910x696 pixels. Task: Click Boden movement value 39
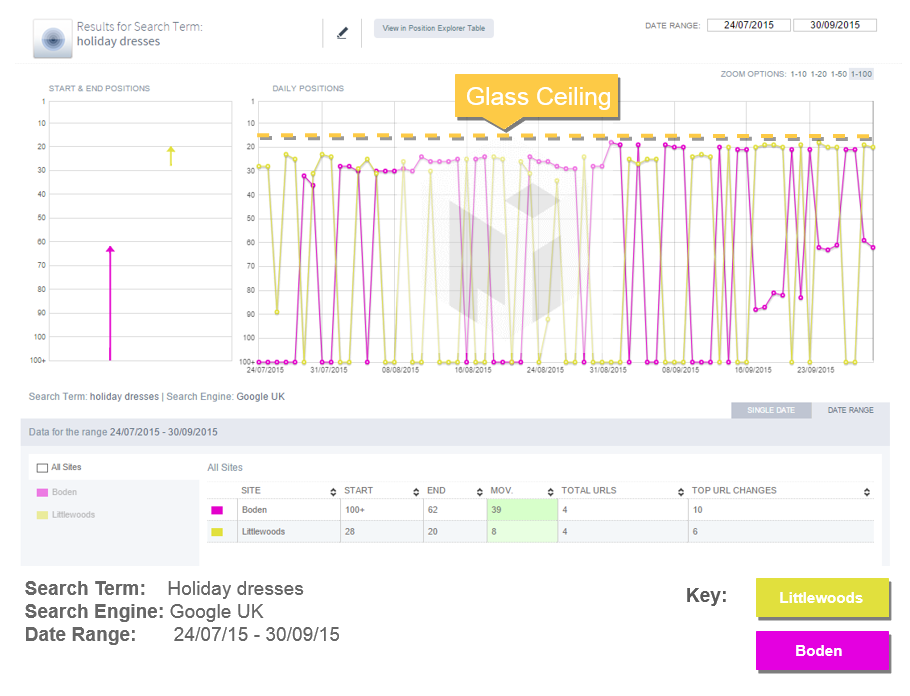pos(496,510)
